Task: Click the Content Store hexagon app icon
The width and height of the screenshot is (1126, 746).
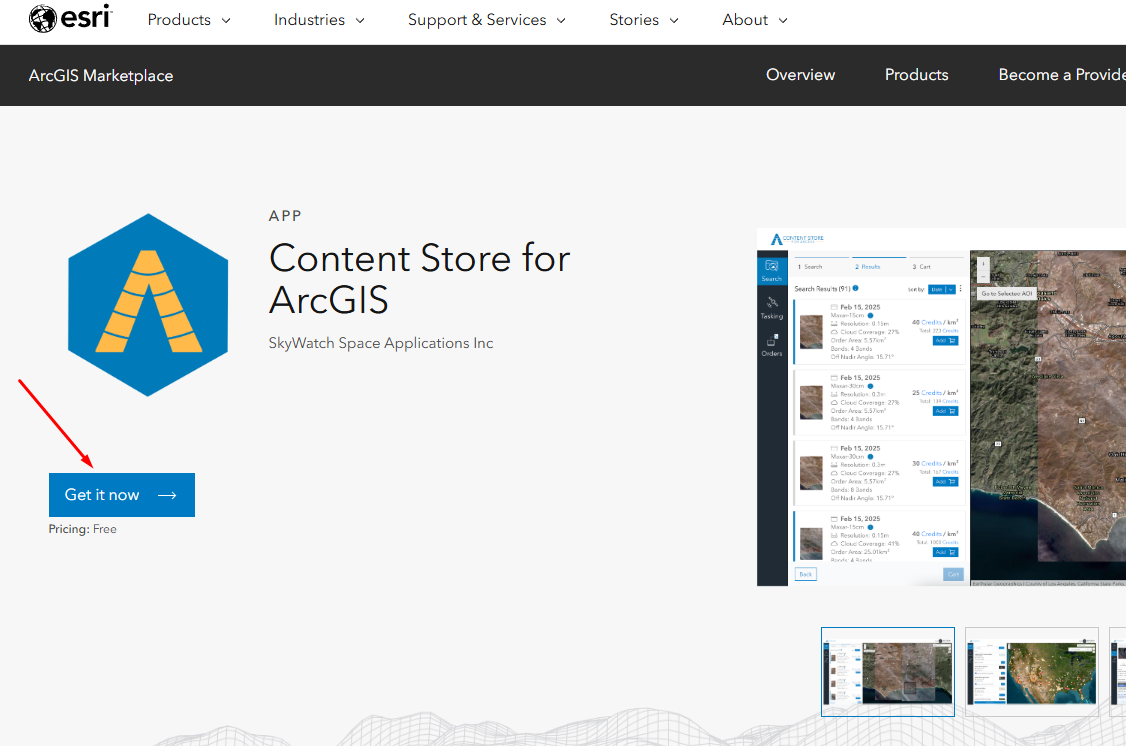Action: coord(148,305)
